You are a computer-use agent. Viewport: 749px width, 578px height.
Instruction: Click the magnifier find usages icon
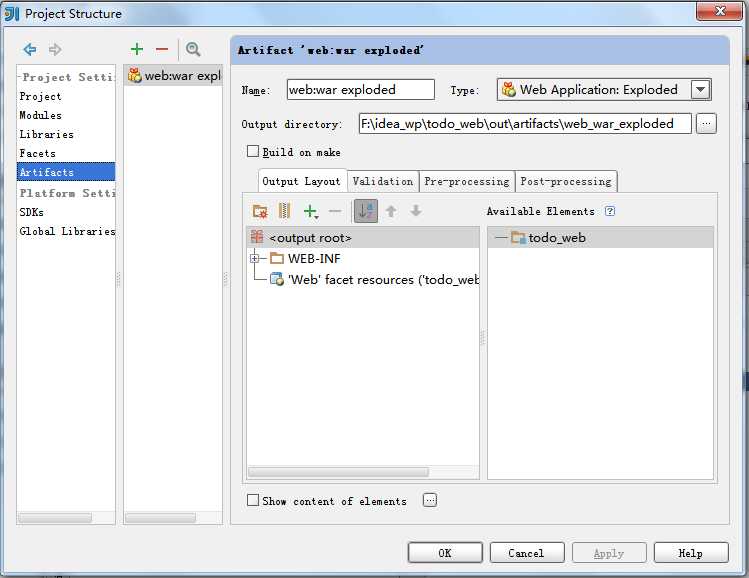pos(193,49)
